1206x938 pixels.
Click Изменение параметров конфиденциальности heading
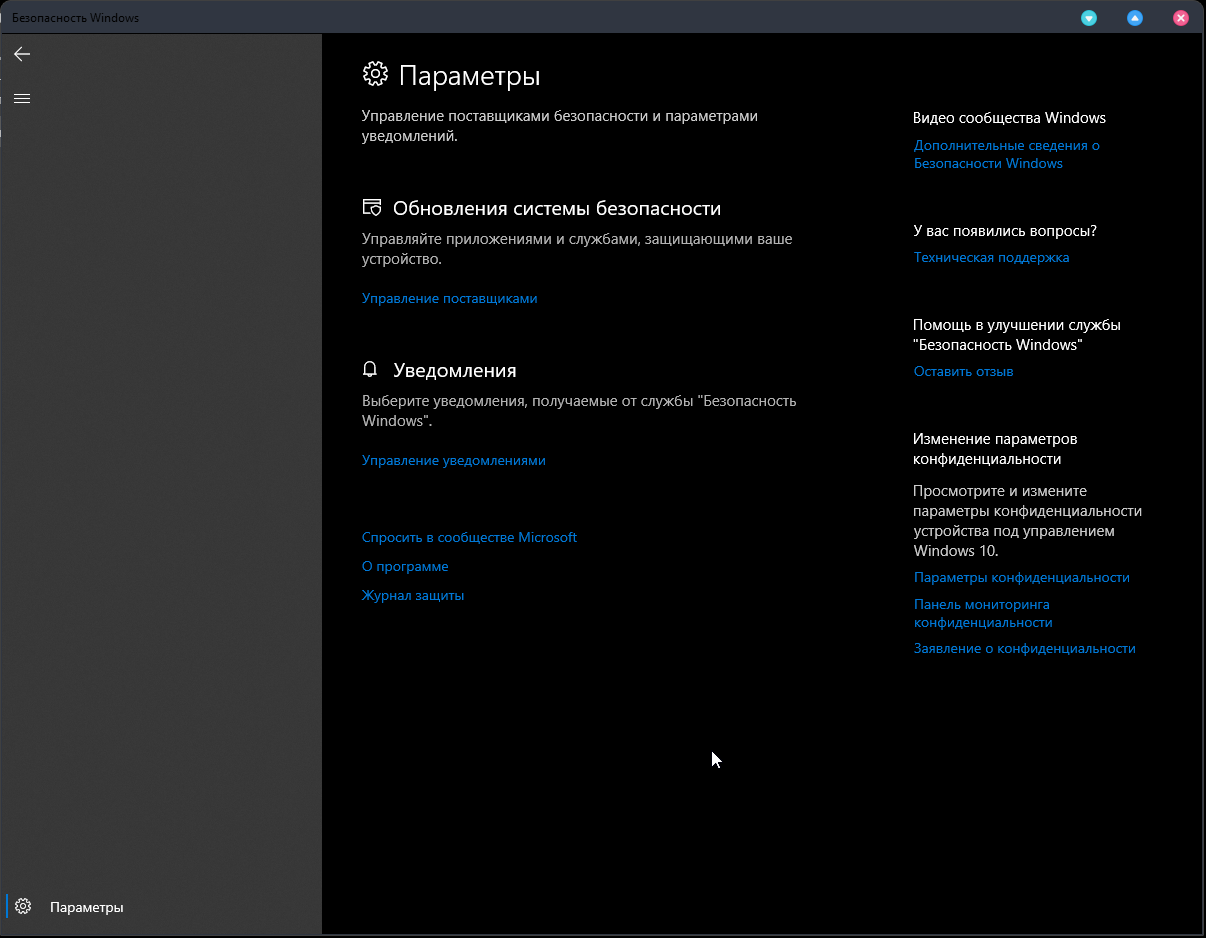coord(995,448)
